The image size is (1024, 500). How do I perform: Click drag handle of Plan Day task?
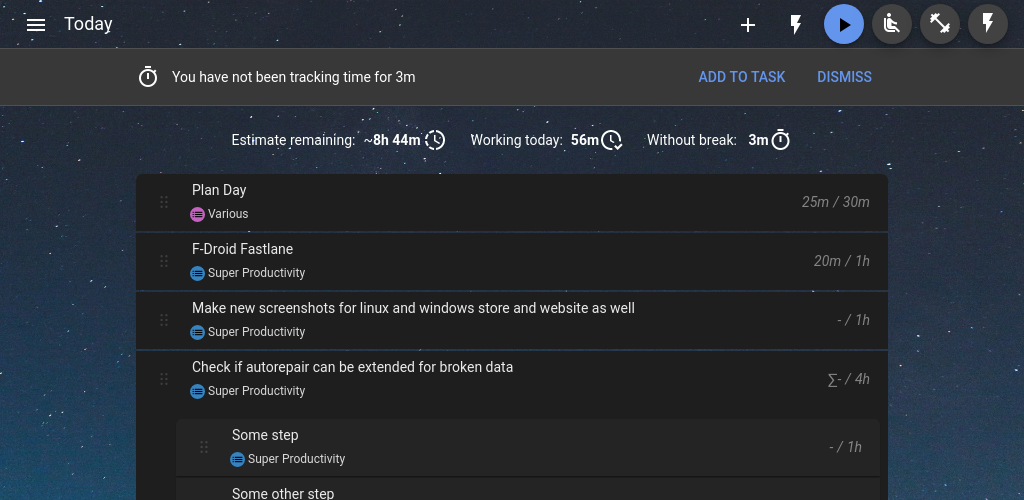coord(164,203)
